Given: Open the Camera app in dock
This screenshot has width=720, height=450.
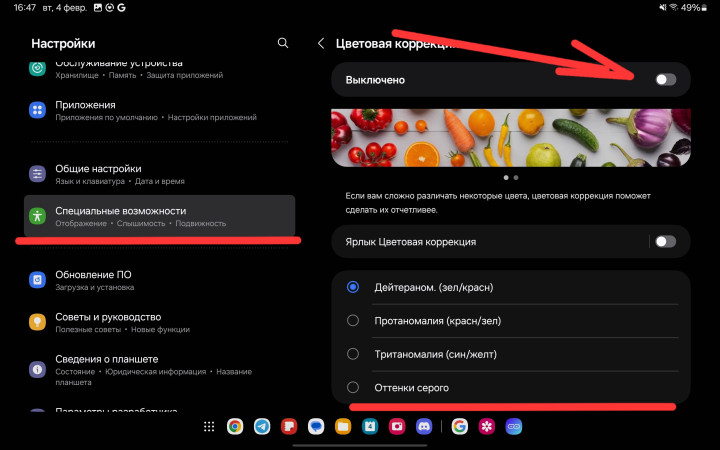Looking at the screenshot, I should tap(397, 426).
